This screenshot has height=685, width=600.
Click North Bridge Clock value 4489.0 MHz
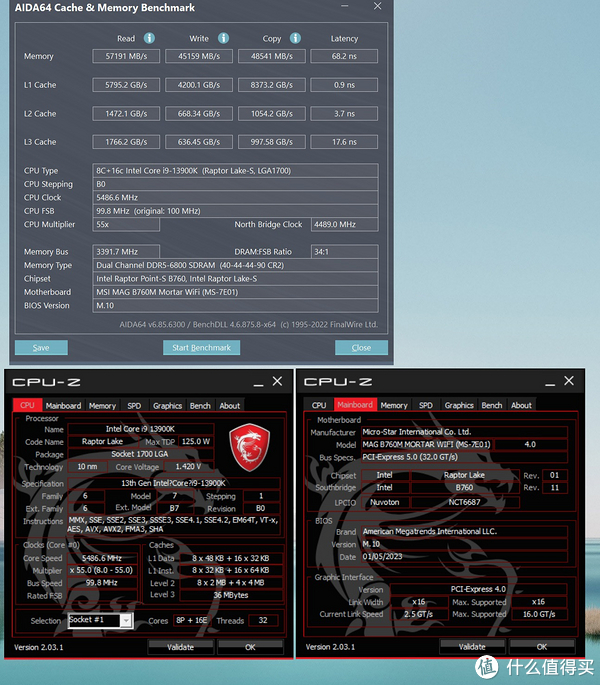point(344,225)
